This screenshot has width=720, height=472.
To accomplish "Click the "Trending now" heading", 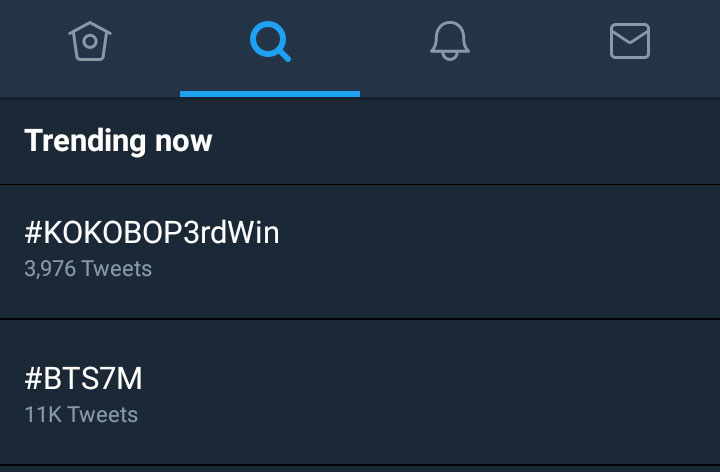I will pyautogui.click(x=118, y=140).
